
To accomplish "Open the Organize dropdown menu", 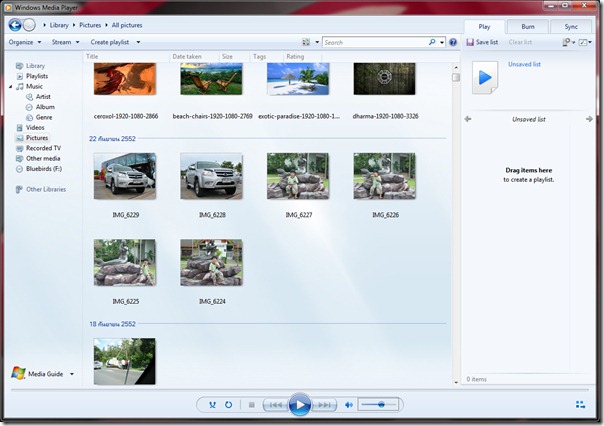I will point(24,43).
